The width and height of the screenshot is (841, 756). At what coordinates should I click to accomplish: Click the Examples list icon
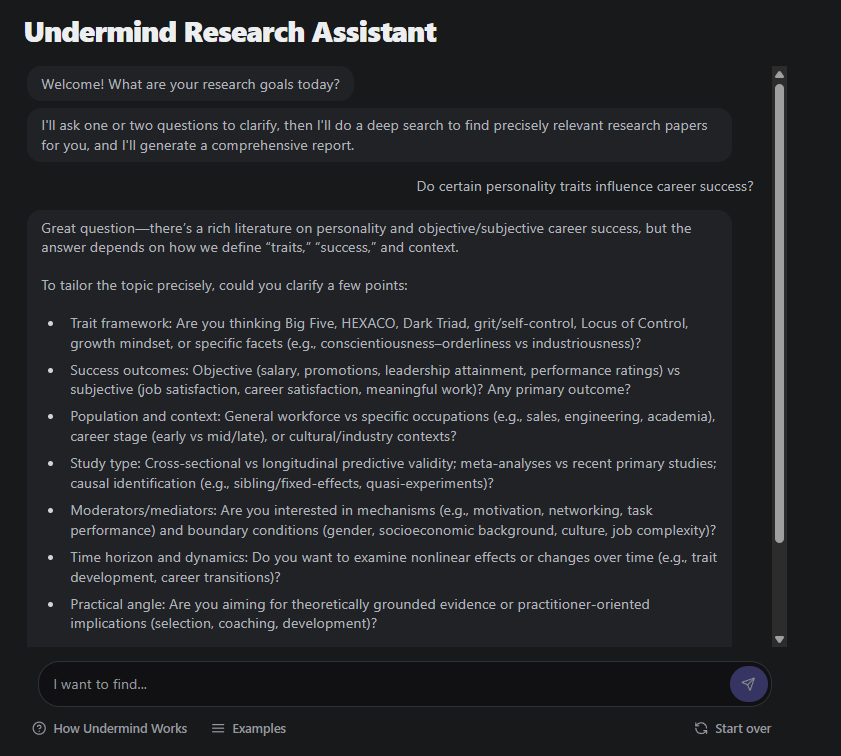[218, 728]
